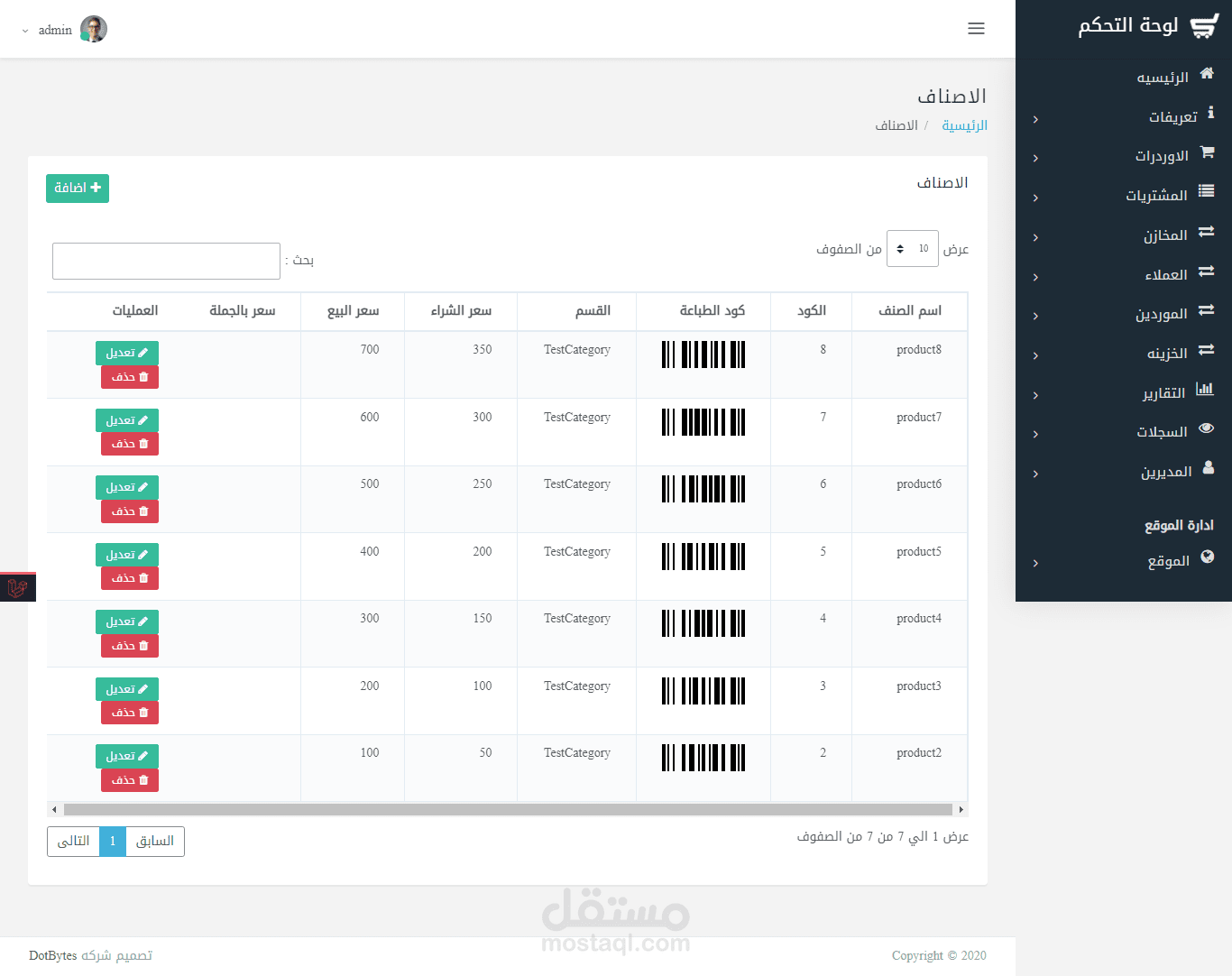Click the barcode of product8
This screenshot has height=976, width=1232.
point(703,354)
